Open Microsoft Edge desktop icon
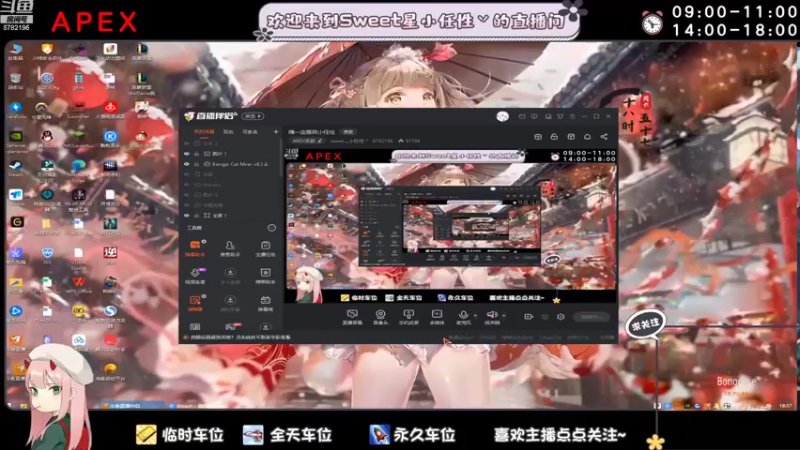The width and height of the screenshot is (800, 450). point(78,168)
